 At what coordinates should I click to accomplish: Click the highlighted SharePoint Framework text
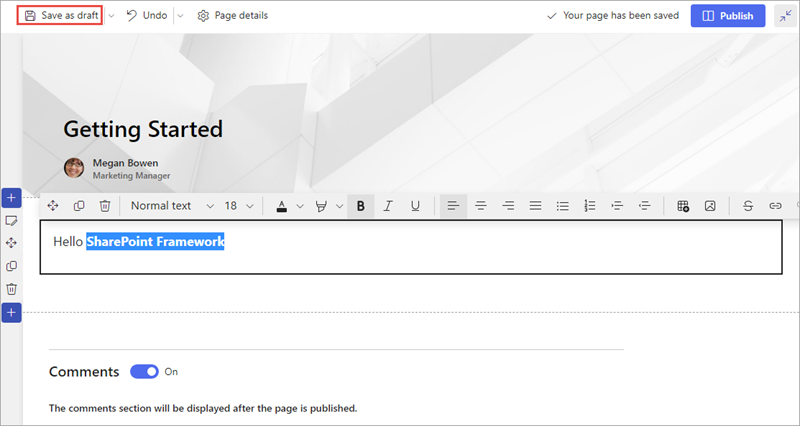(155, 241)
